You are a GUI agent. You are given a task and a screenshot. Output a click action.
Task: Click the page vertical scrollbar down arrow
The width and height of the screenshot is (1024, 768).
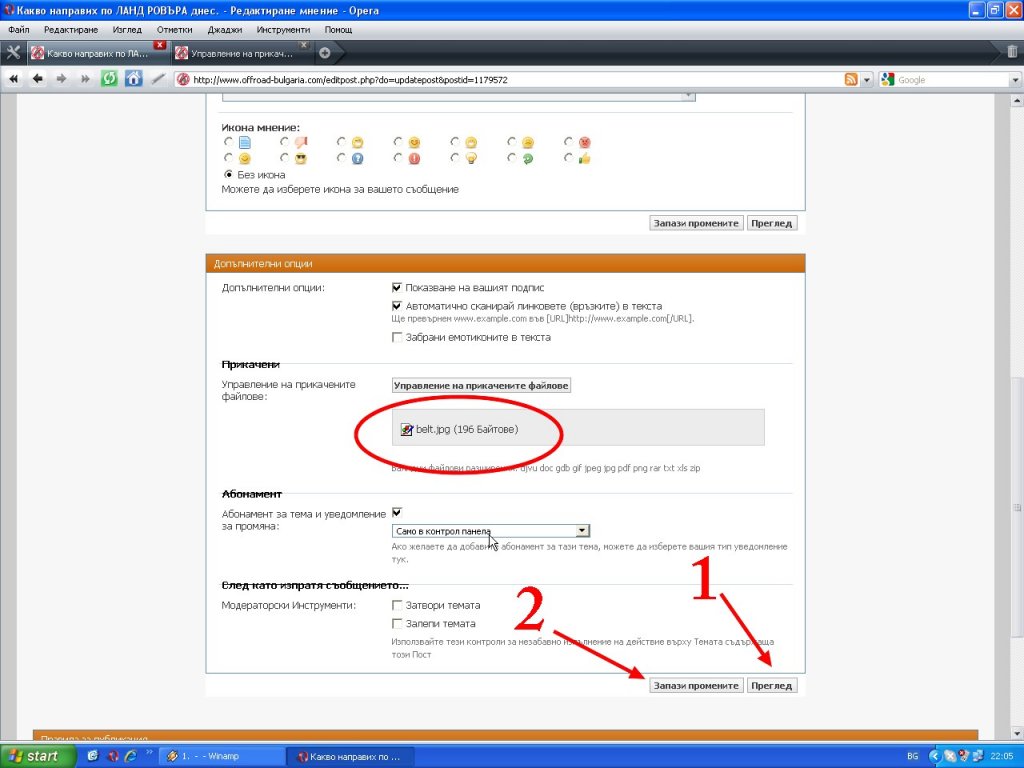click(x=1017, y=733)
